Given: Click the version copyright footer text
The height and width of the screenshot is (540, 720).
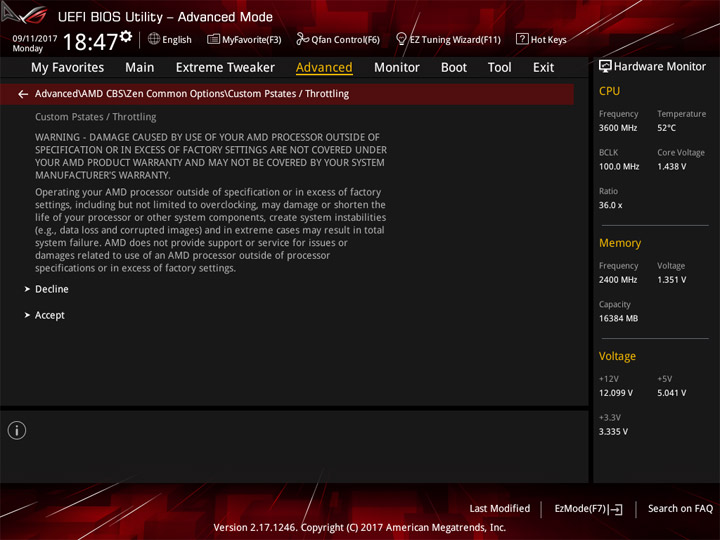Looking at the screenshot, I should (x=360, y=527).
